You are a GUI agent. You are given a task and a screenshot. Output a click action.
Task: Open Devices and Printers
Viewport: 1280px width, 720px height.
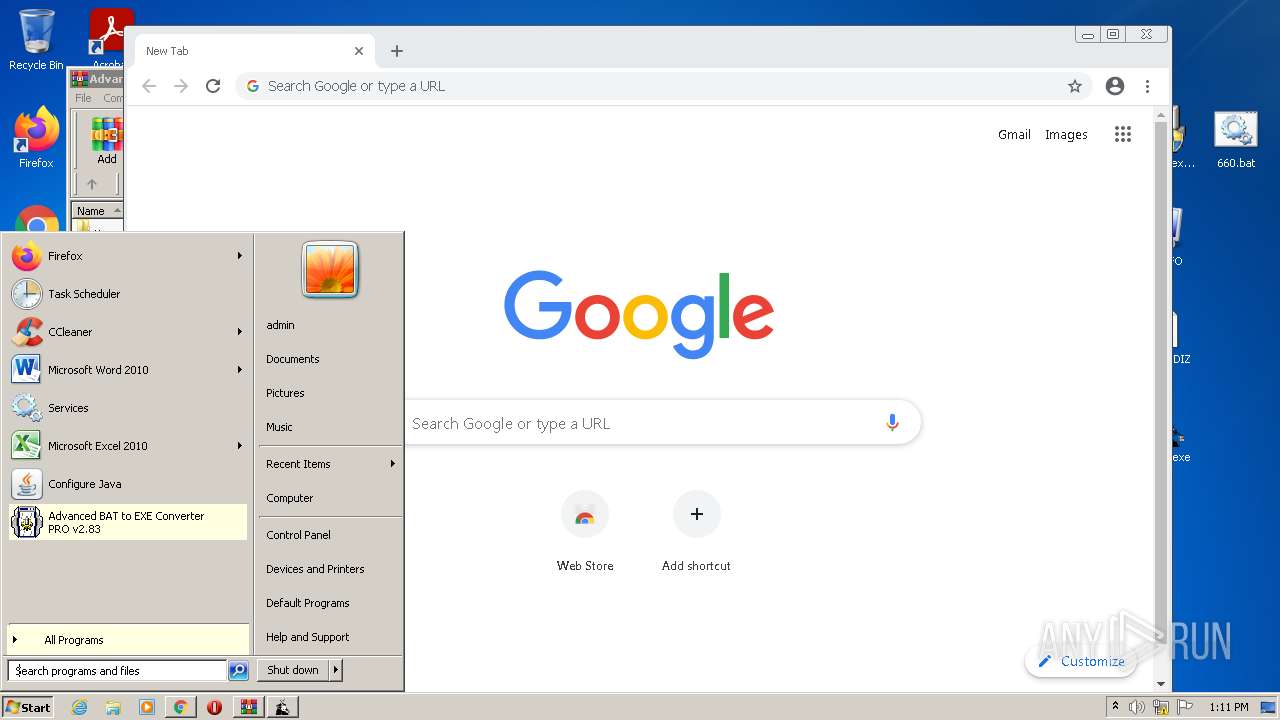315,569
